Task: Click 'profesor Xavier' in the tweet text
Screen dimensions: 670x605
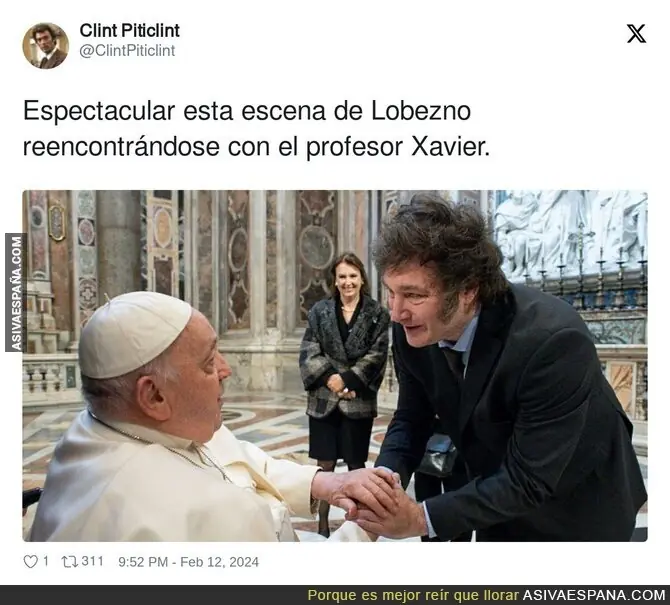Action: pyautogui.click(x=398, y=147)
